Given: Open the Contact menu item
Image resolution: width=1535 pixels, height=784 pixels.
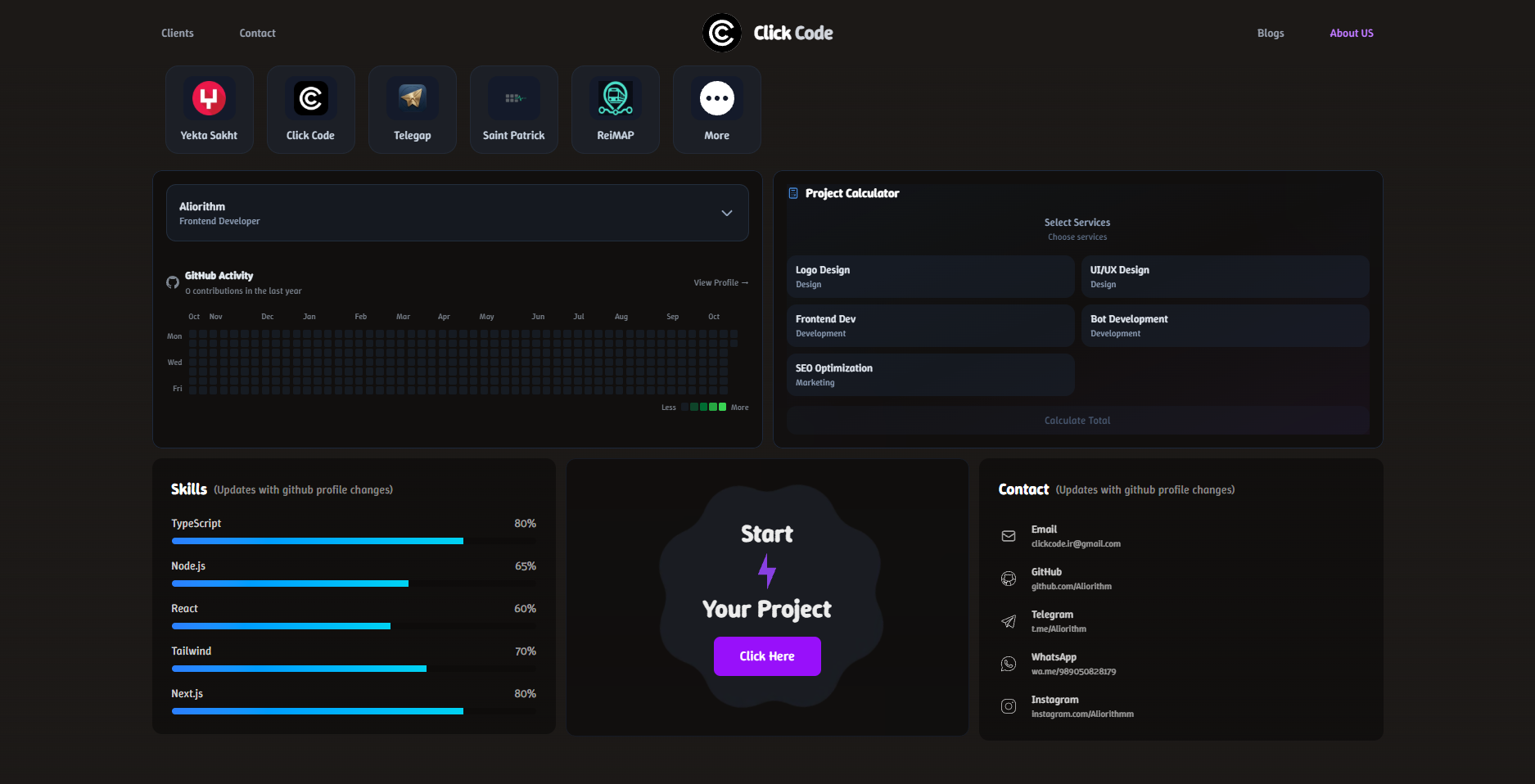Looking at the screenshot, I should point(257,33).
